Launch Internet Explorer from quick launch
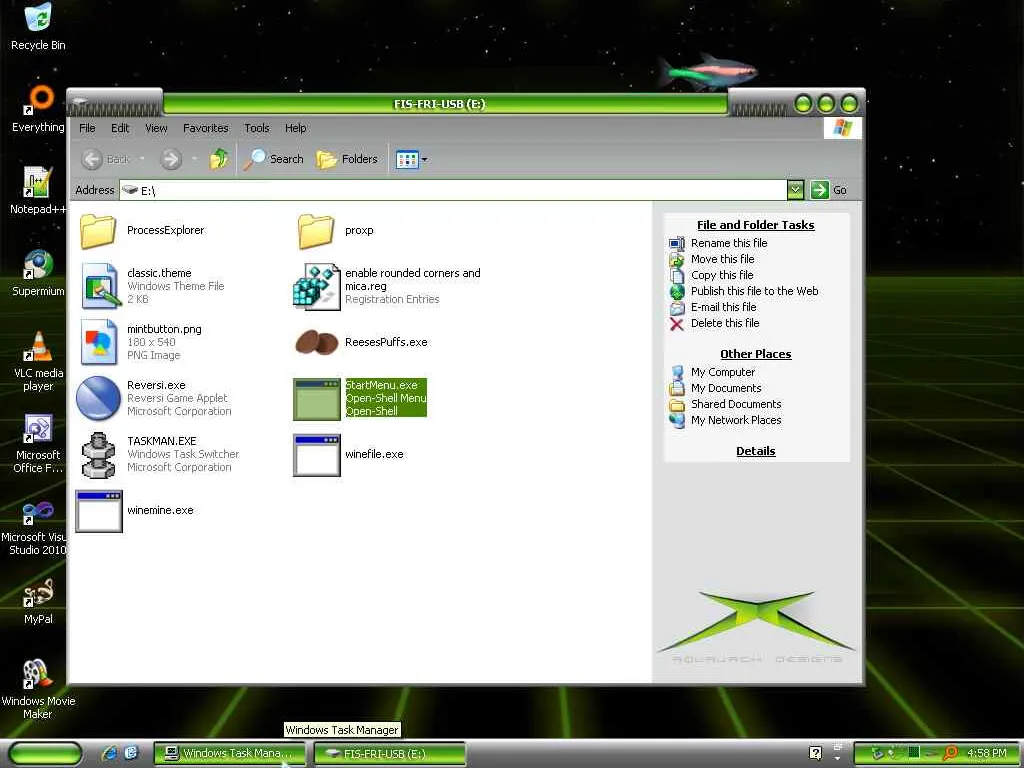The image size is (1024, 768). [x=109, y=753]
